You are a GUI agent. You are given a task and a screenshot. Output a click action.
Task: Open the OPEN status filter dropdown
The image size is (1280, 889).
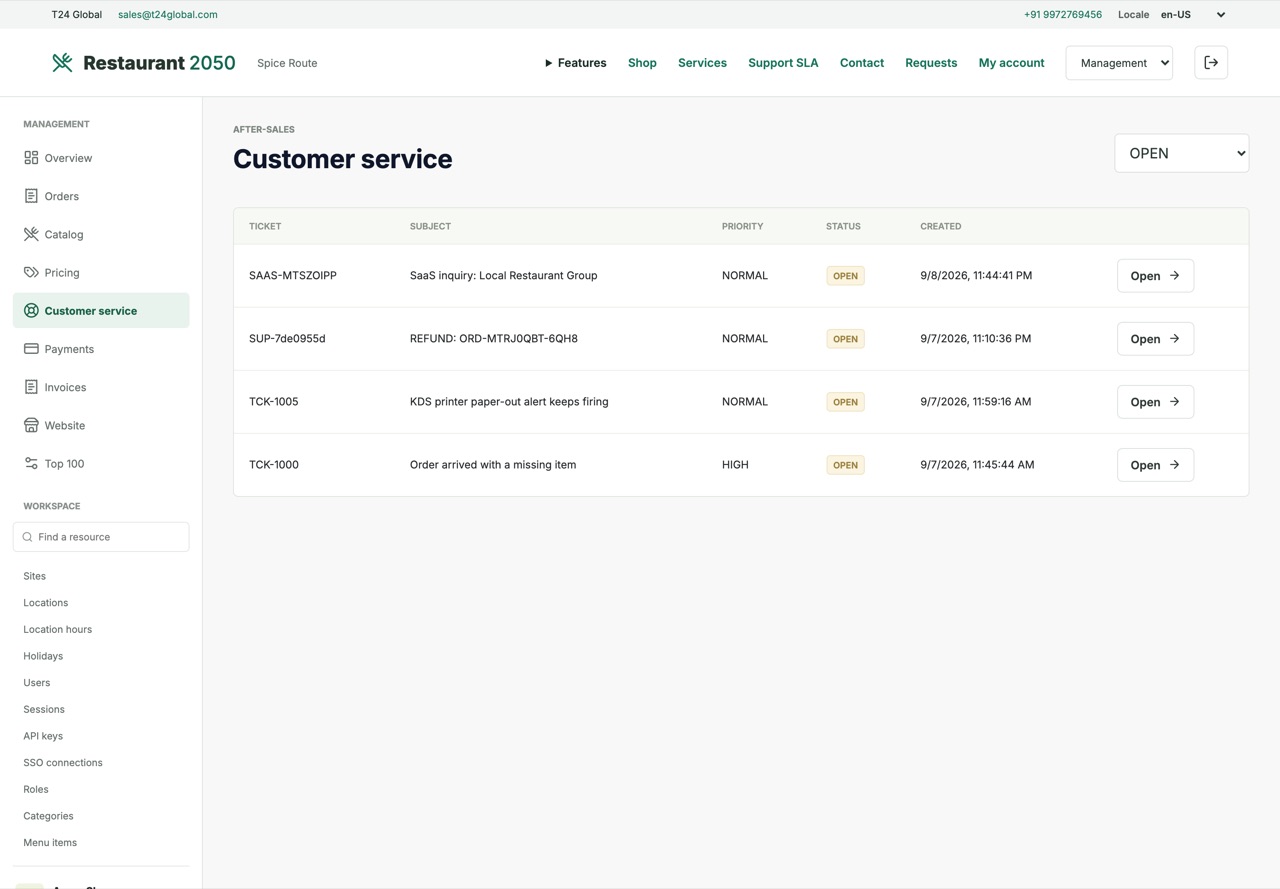click(x=1182, y=153)
